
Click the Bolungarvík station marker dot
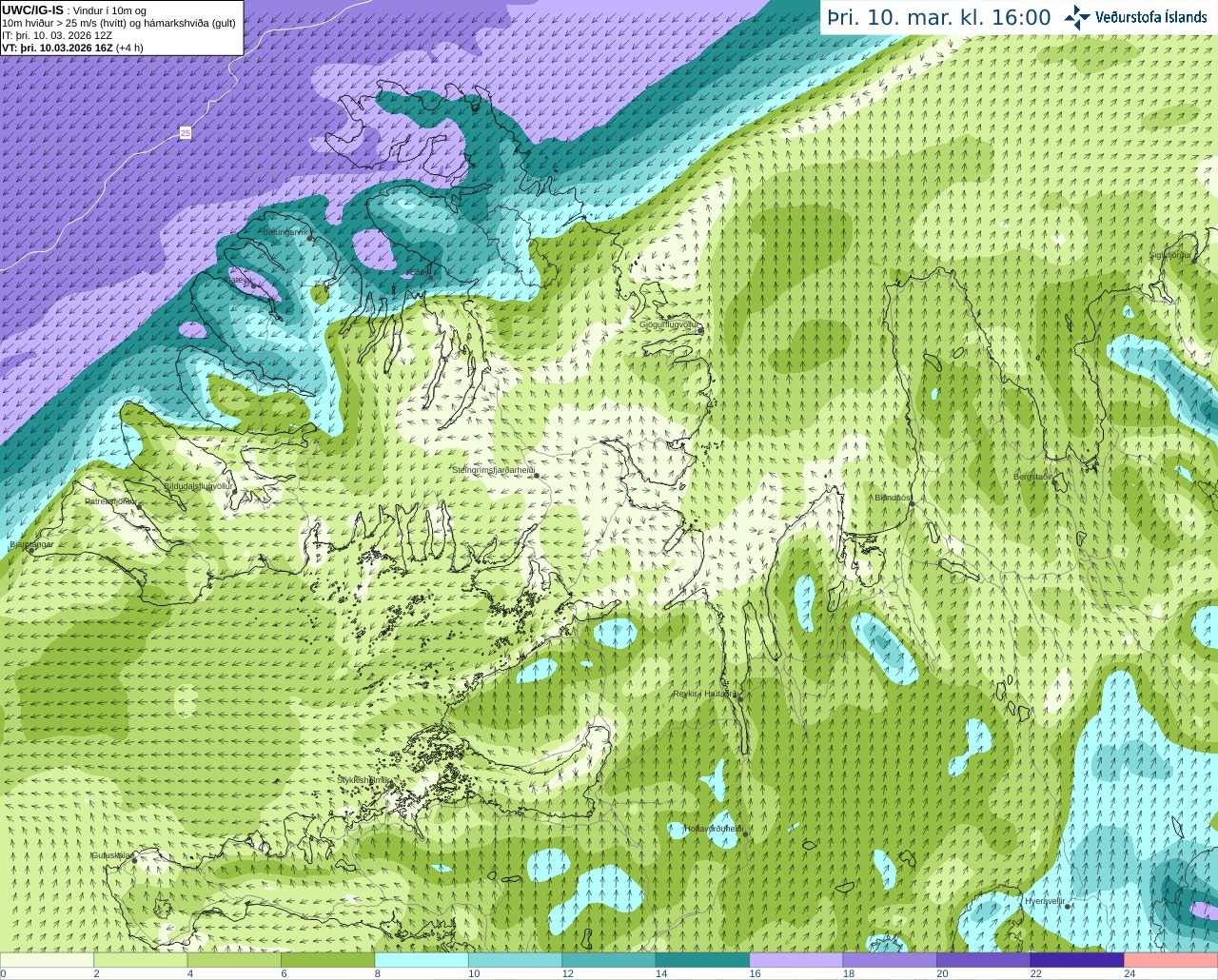(x=311, y=238)
